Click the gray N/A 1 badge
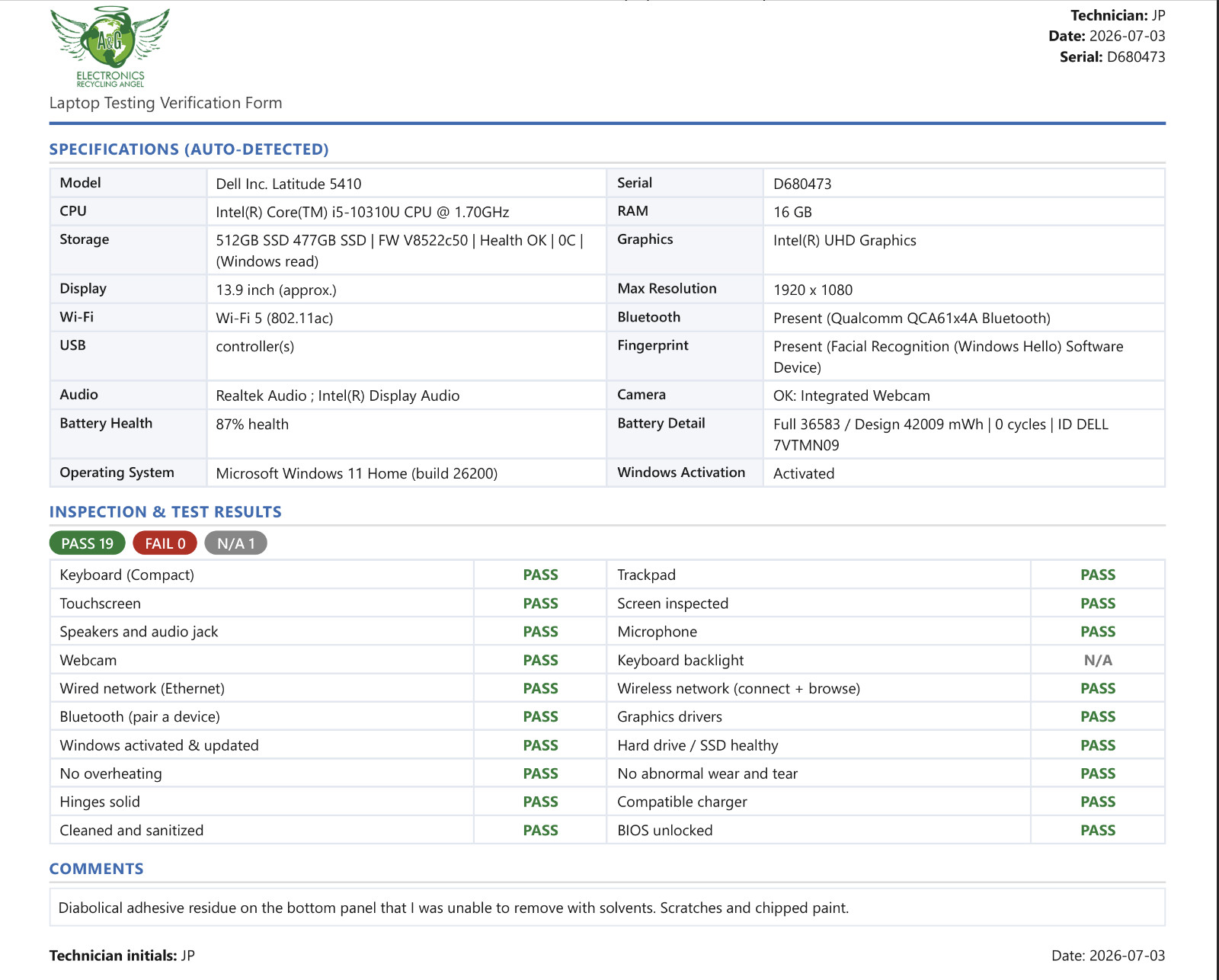Image resolution: width=1219 pixels, height=980 pixels. (235, 543)
